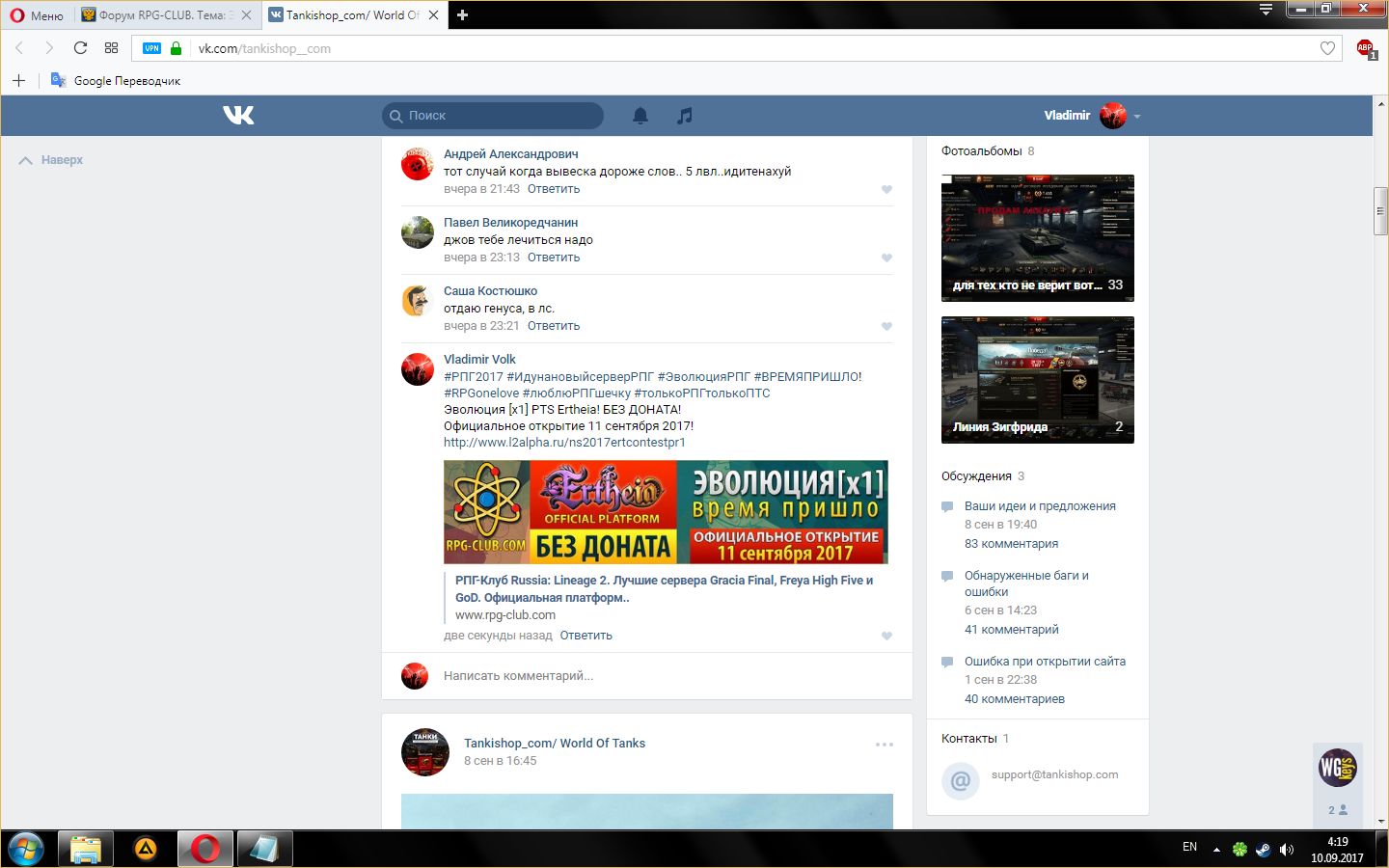The height and width of the screenshot is (868, 1389).
Task: Go back with the browser back arrow
Action: (x=18, y=48)
